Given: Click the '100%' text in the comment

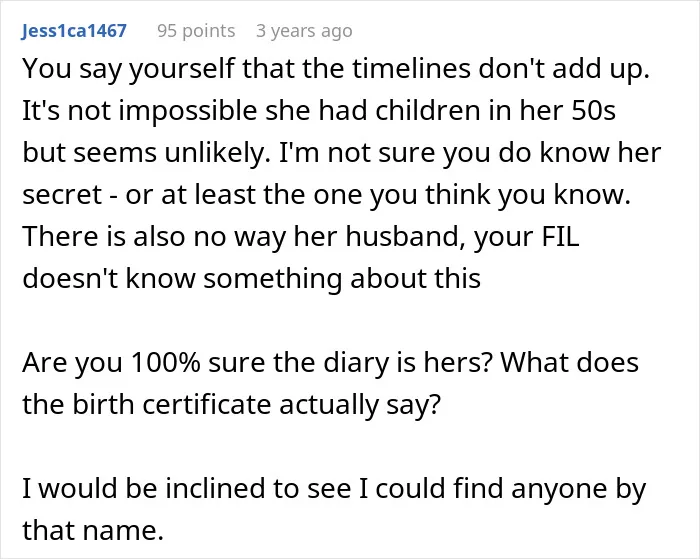Looking at the screenshot, I should (166, 363).
